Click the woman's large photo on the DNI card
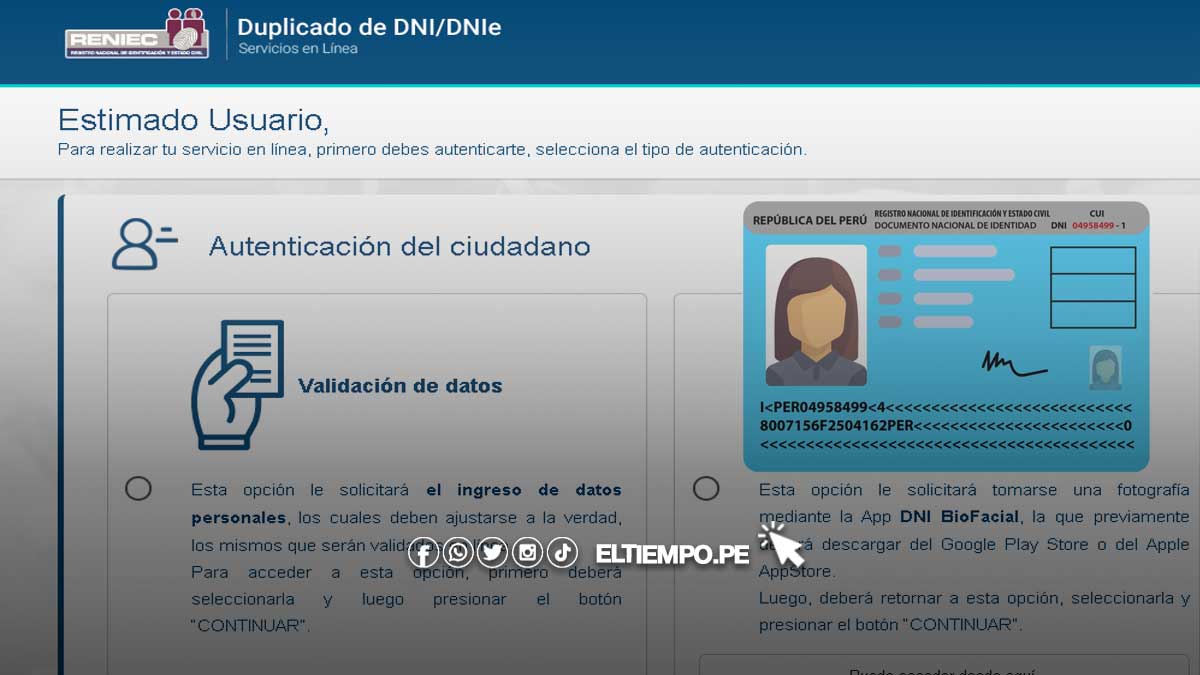Image resolution: width=1200 pixels, height=675 pixels. point(816,315)
